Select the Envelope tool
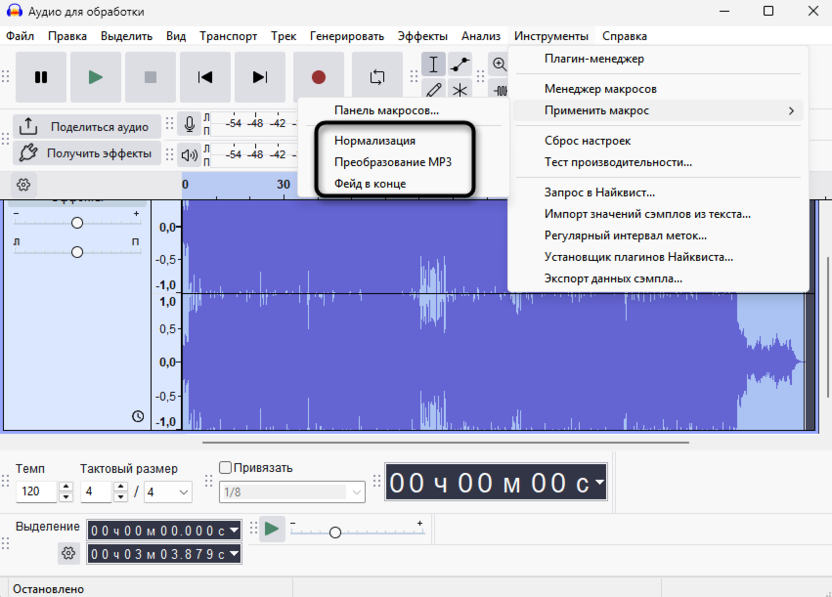Screen dimensions: 832x597 click(459, 64)
